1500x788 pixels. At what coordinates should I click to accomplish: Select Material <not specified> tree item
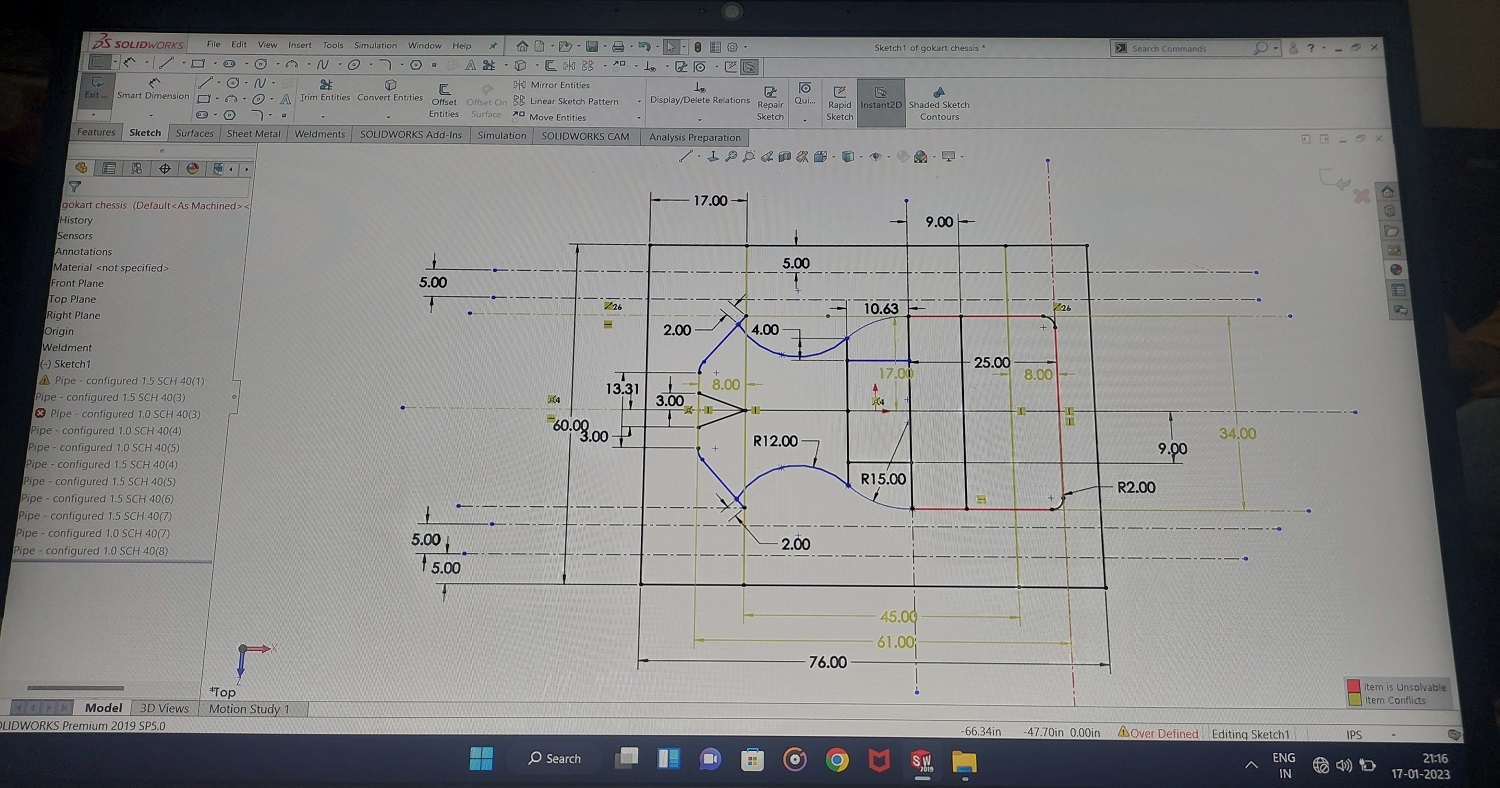point(110,267)
